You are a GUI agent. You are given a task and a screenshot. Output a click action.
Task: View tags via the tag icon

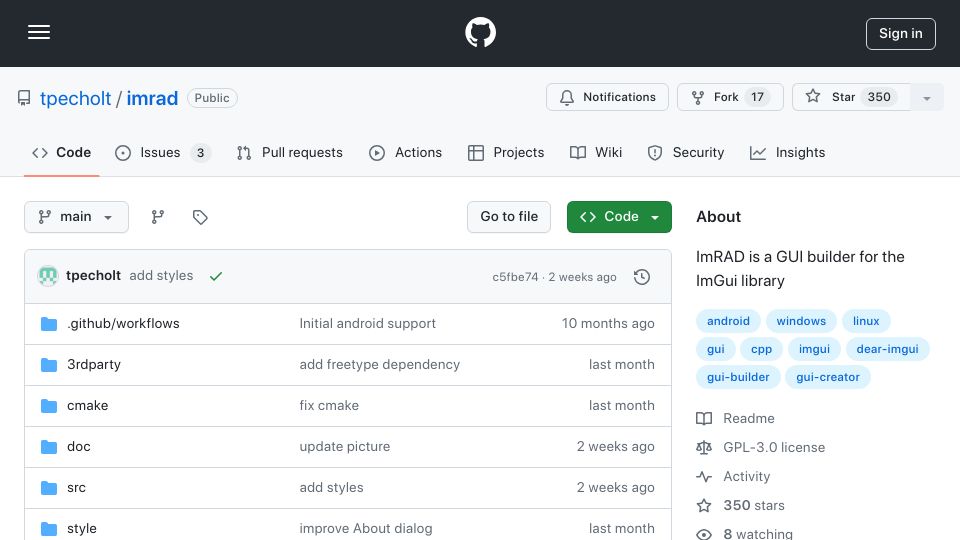[x=200, y=217]
